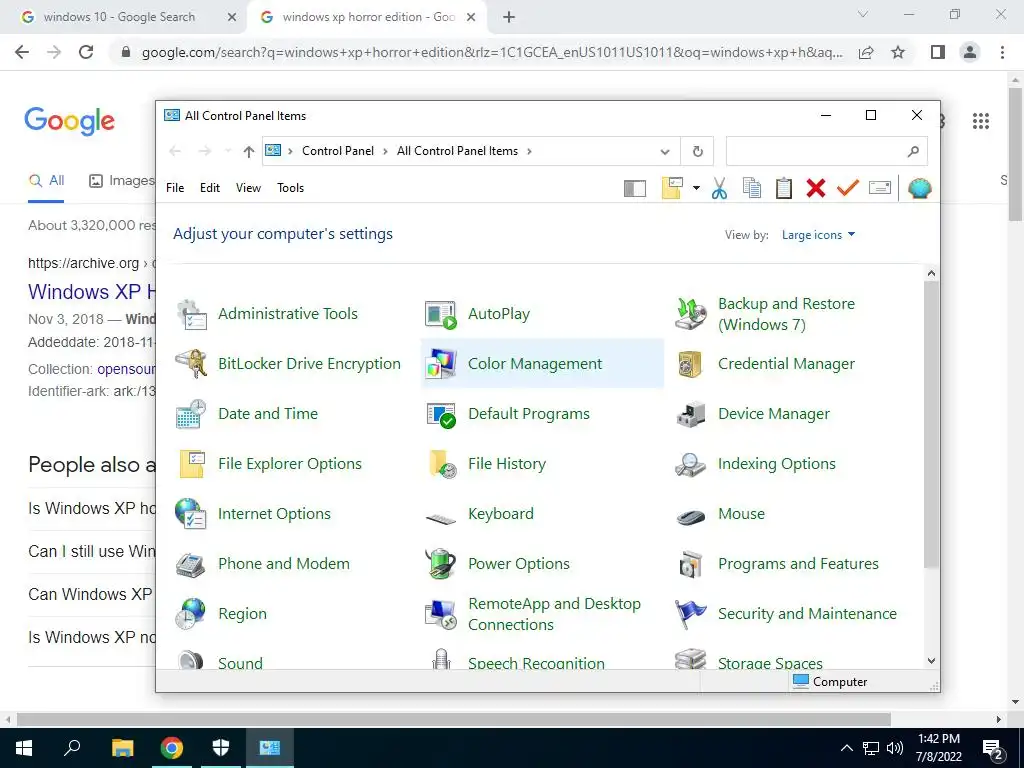The width and height of the screenshot is (1024, 768).
Task: Open File Explorer Options icon
Action: (x=192, y=464)
